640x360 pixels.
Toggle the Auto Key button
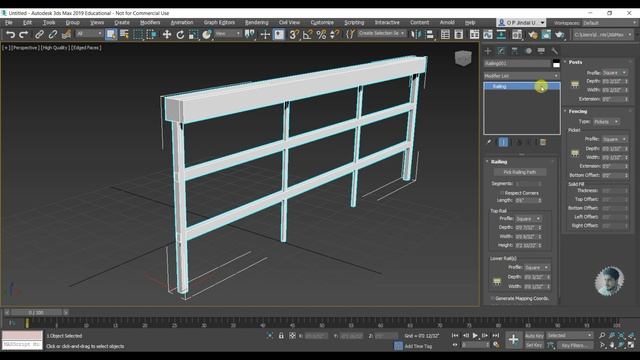point(534,336)
